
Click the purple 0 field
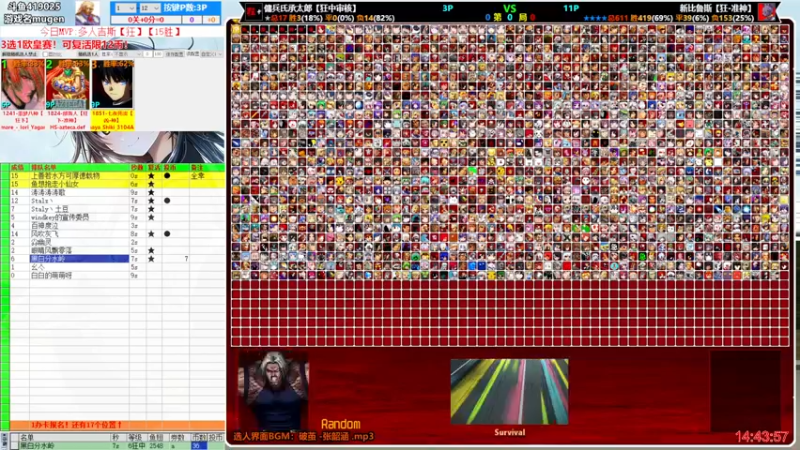192,19
